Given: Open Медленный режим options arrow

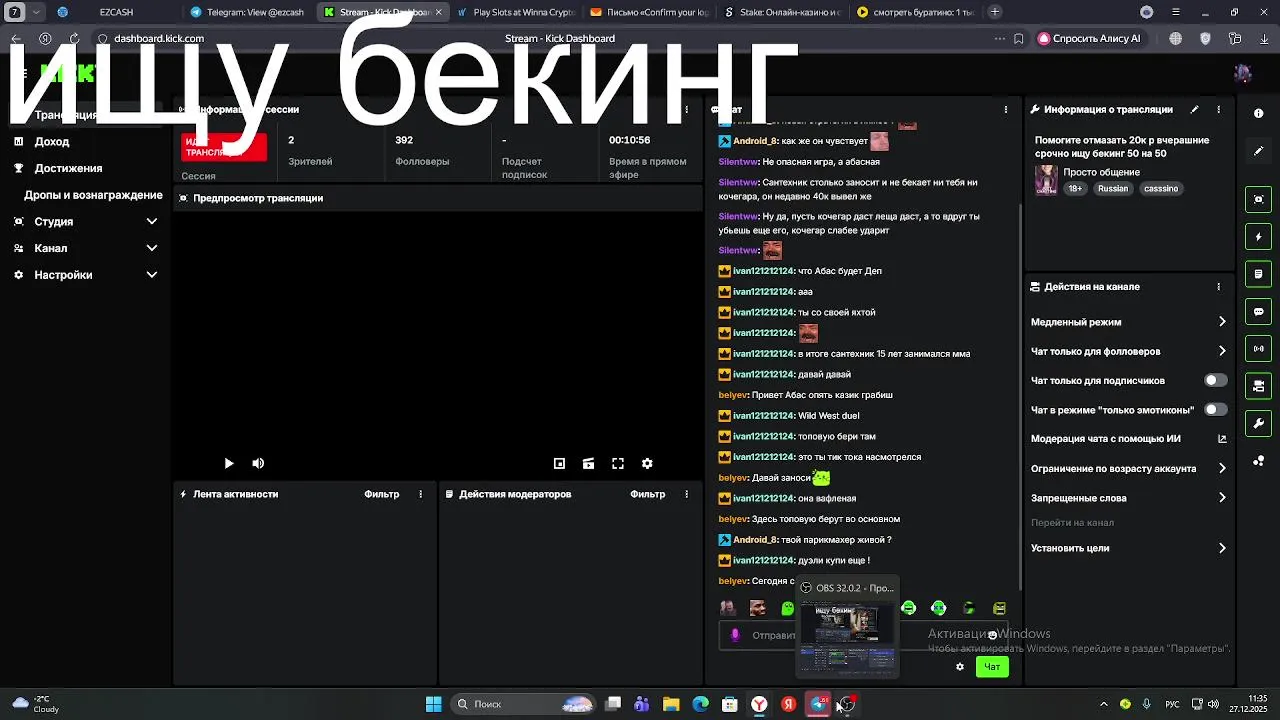Looking at the screenshot, I should coord(1222,322).
